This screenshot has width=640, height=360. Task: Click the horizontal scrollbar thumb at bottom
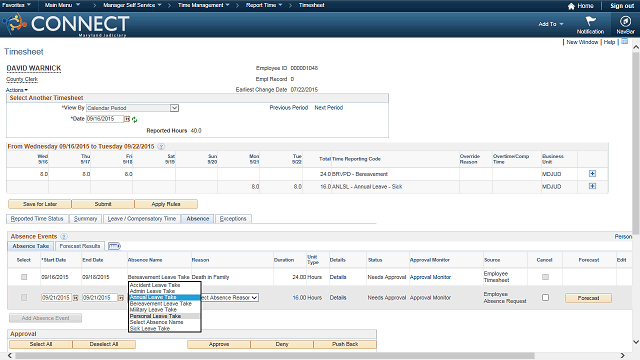point(275,356)
